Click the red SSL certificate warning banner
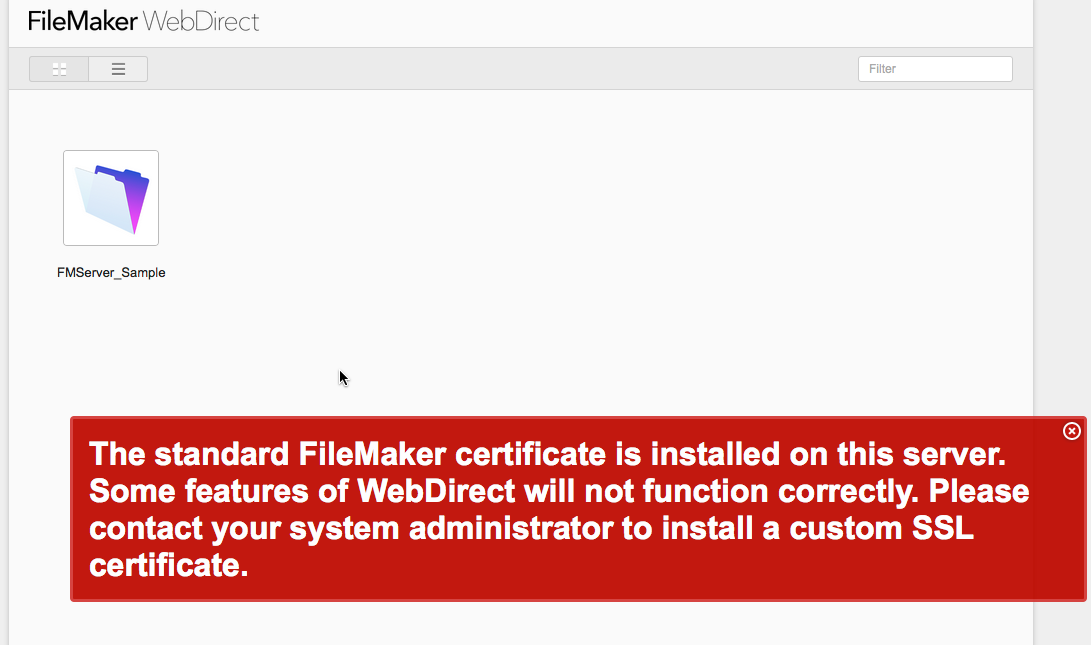The height and width of the screenshot is (645, 1091). tap(578, 509)
